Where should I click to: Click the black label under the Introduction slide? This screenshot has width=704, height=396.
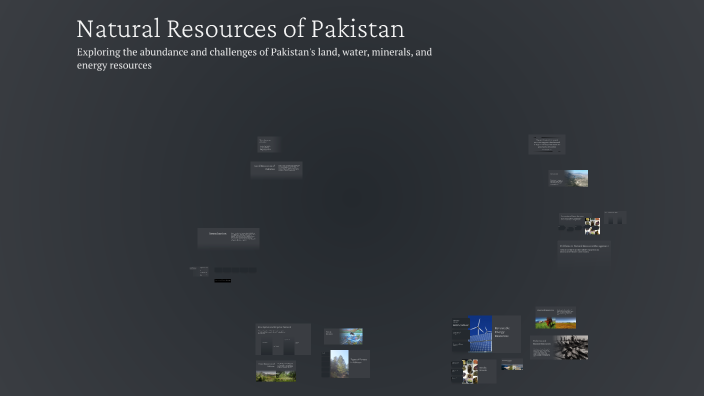point(223,281)
